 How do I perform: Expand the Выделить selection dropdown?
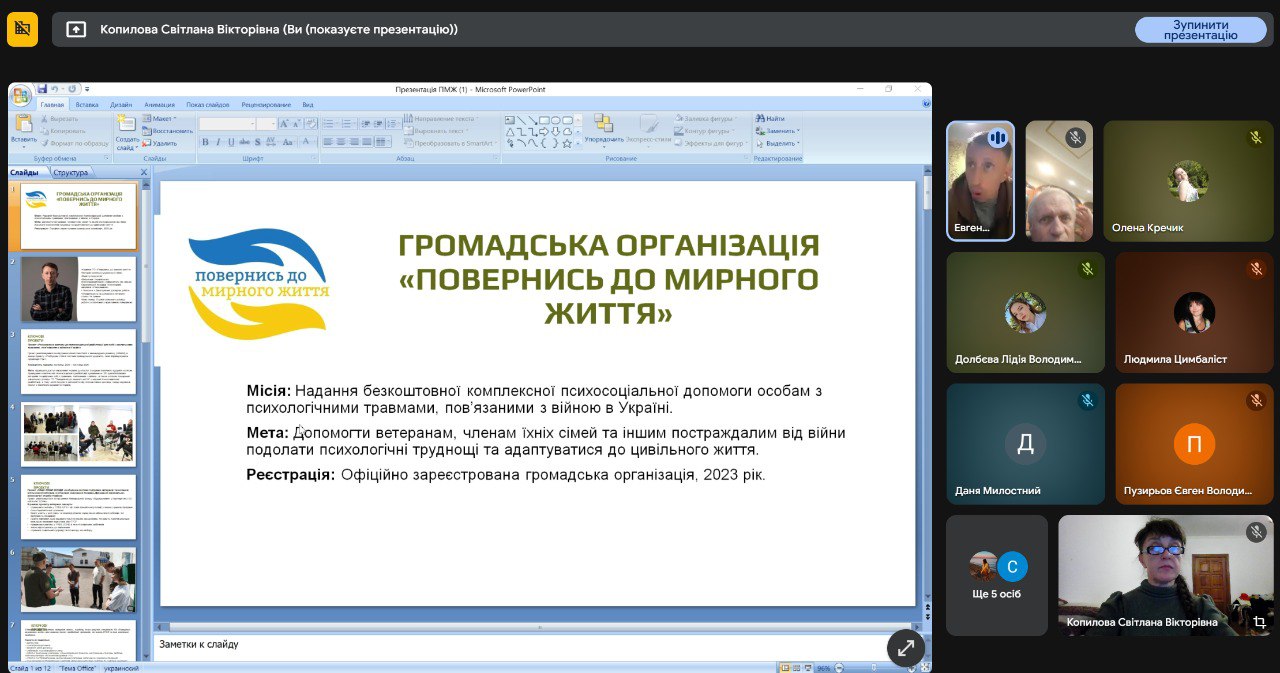[x=778, y=143]
